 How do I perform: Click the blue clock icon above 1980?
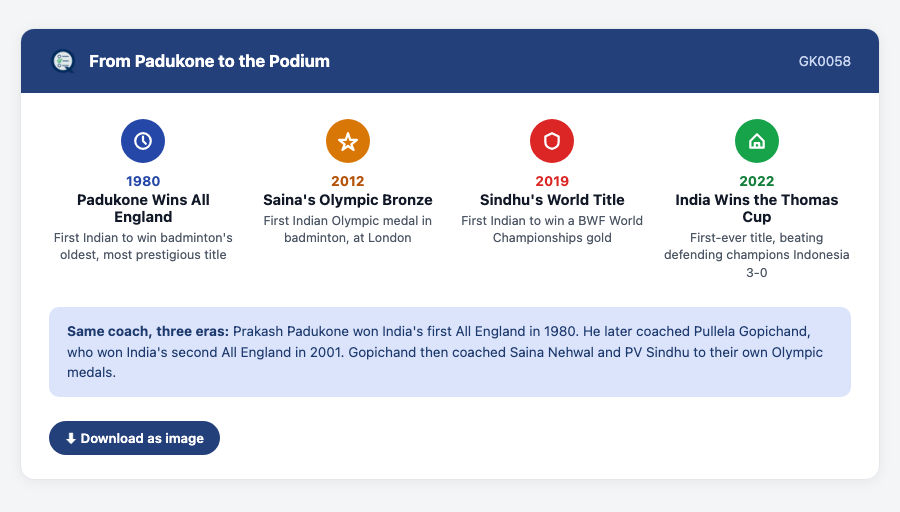click(143, 141)
